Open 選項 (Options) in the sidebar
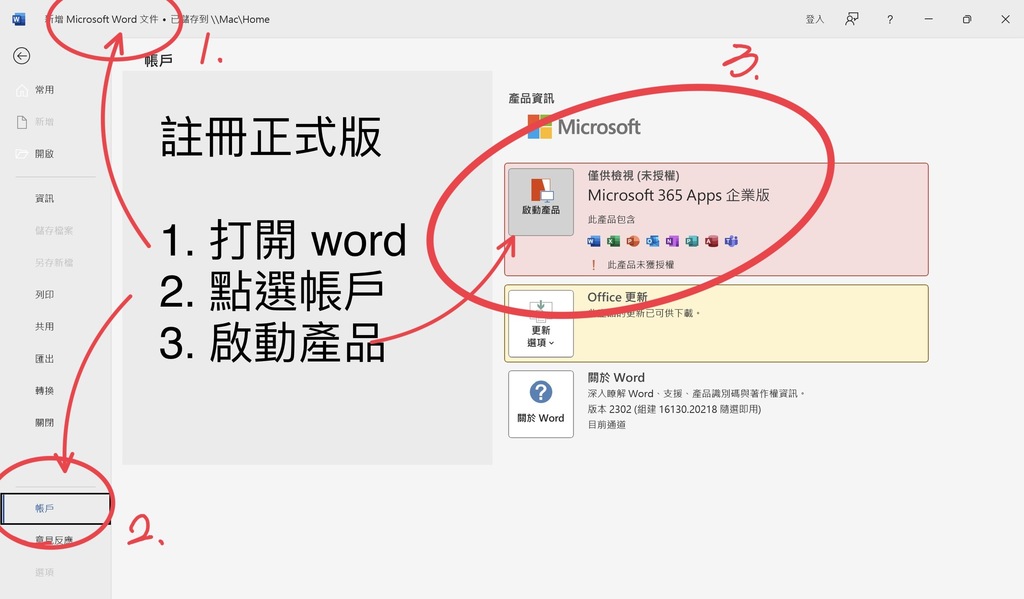This screenshot has height=599, width=1024. [x=44, y=572]
